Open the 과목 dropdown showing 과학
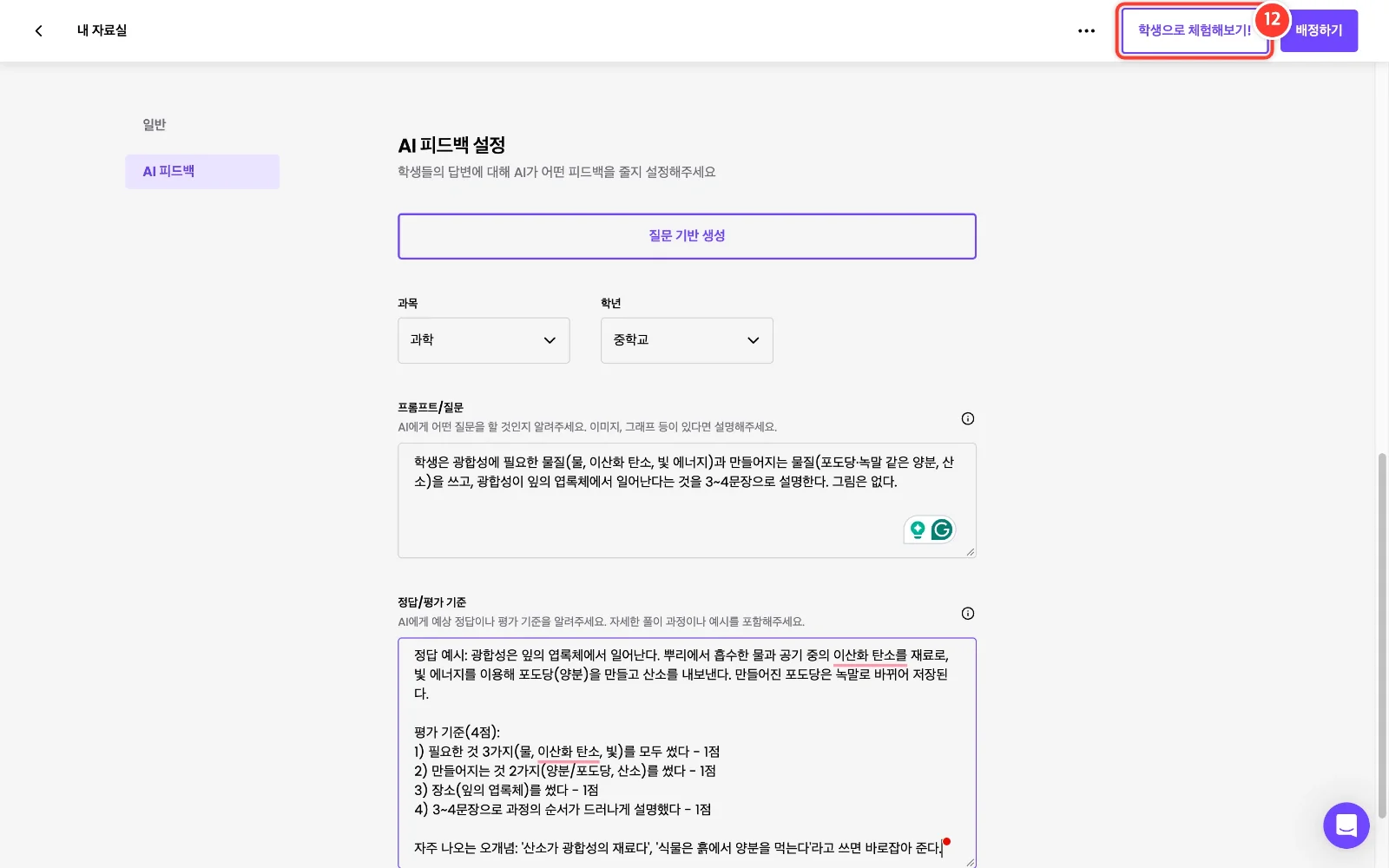The image size is (1389, 868). [484, 340]
